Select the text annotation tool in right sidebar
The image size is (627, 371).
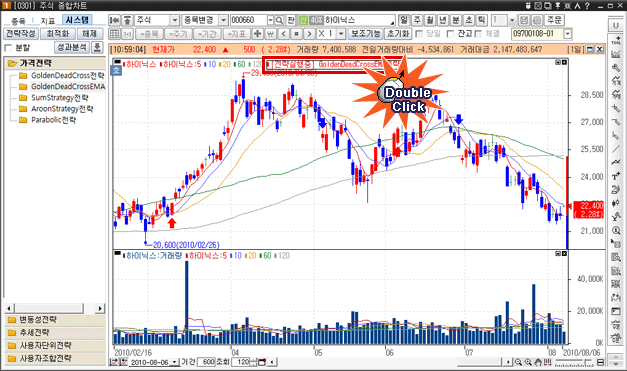pyautogui.click(x=616, y=176)
